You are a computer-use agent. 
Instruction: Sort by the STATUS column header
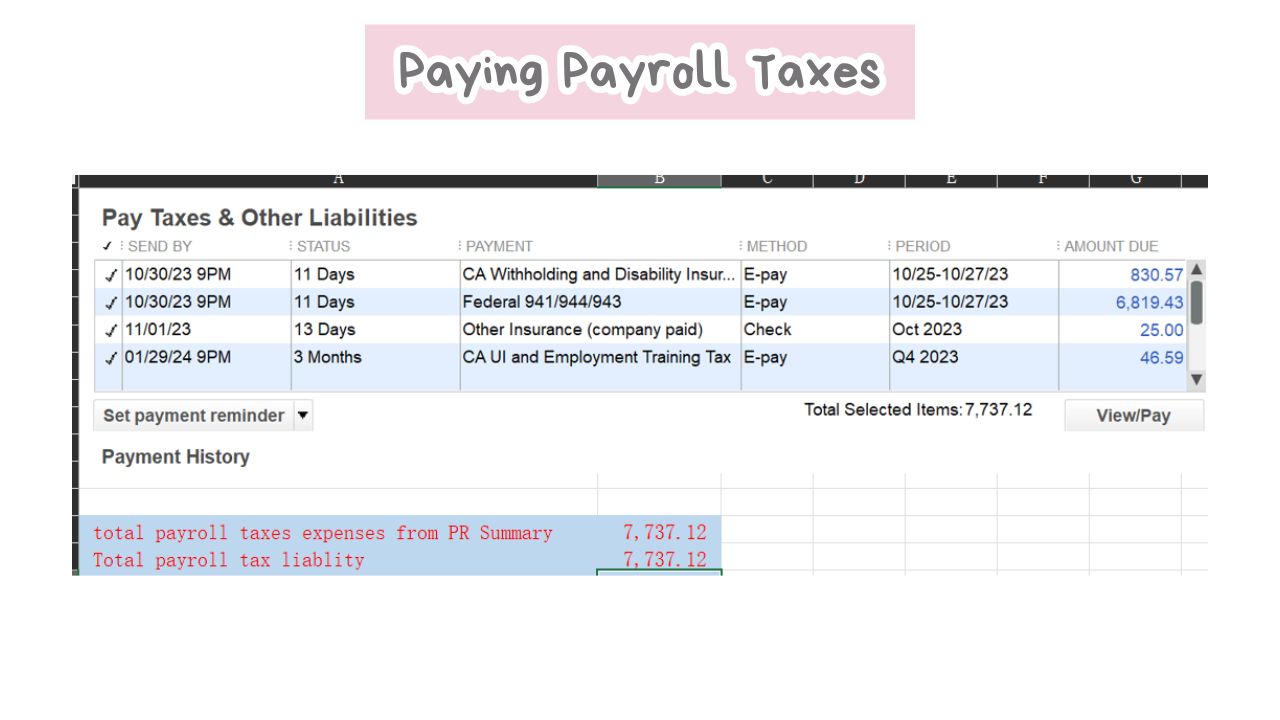click(x=324, y=246)
